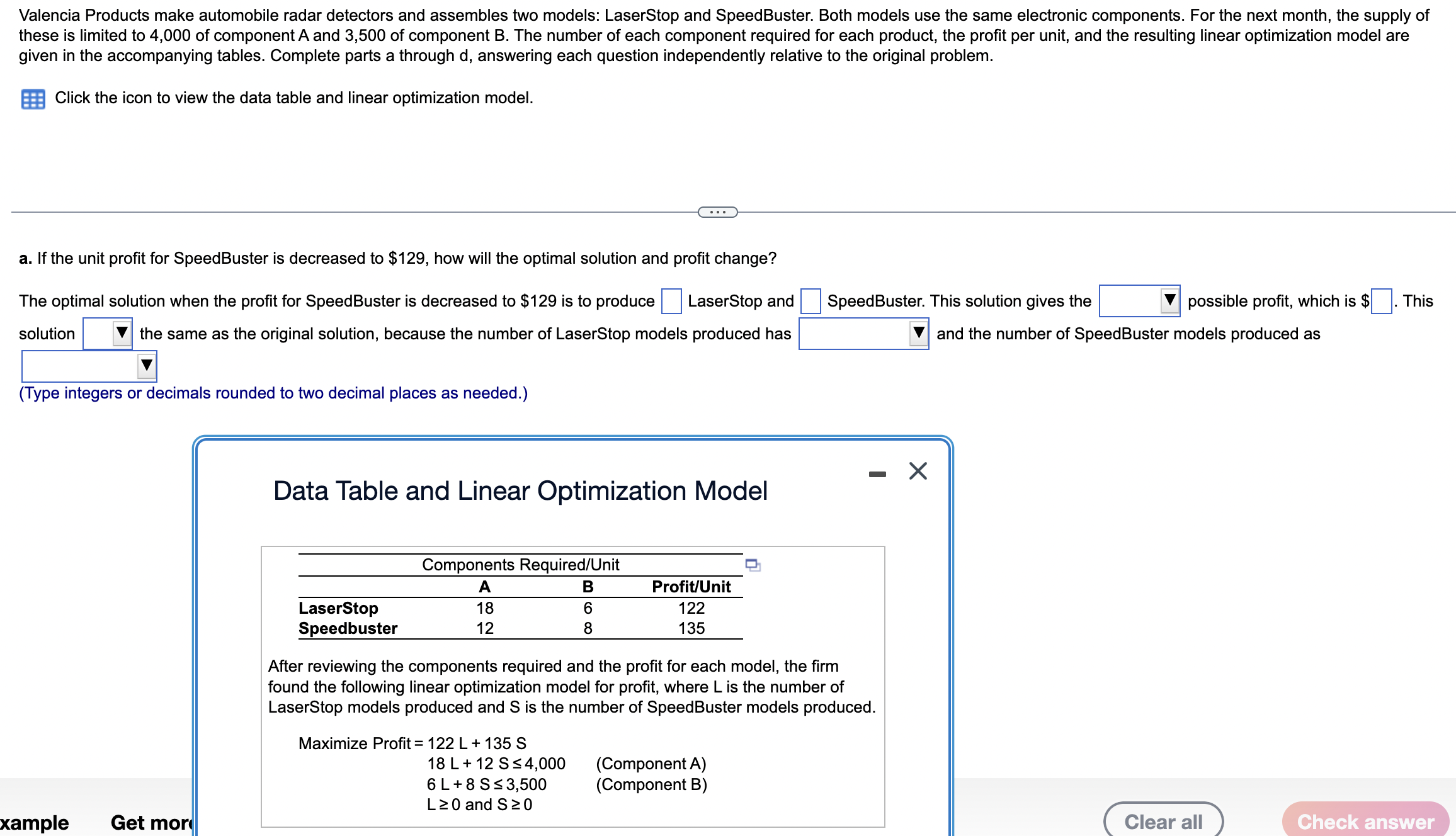Click the profit dollar amount input box
The image size is (1456, 836).
1381,301
